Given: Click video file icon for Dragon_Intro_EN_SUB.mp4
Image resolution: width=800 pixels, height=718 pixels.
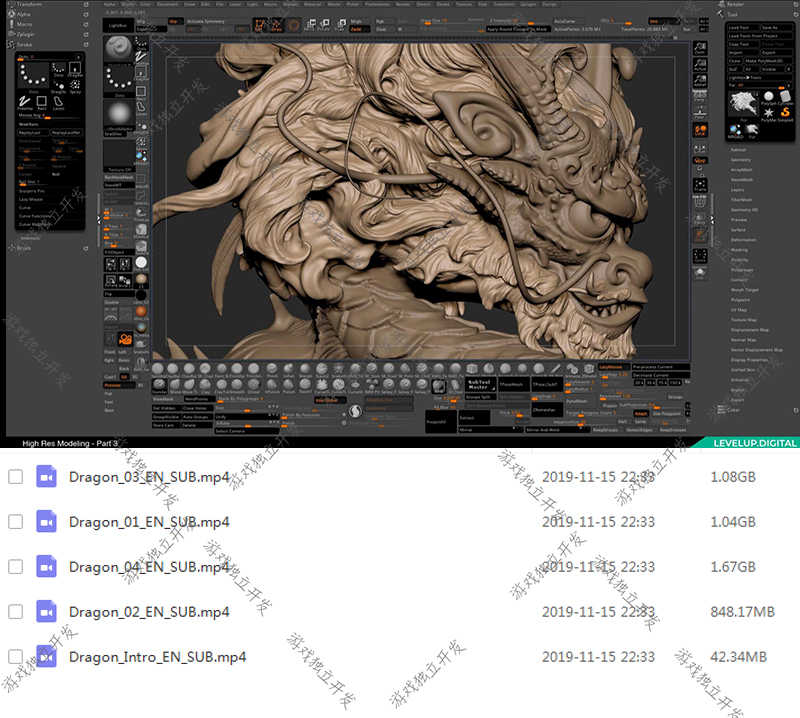Looking at the screenshot, I should 46,656.
